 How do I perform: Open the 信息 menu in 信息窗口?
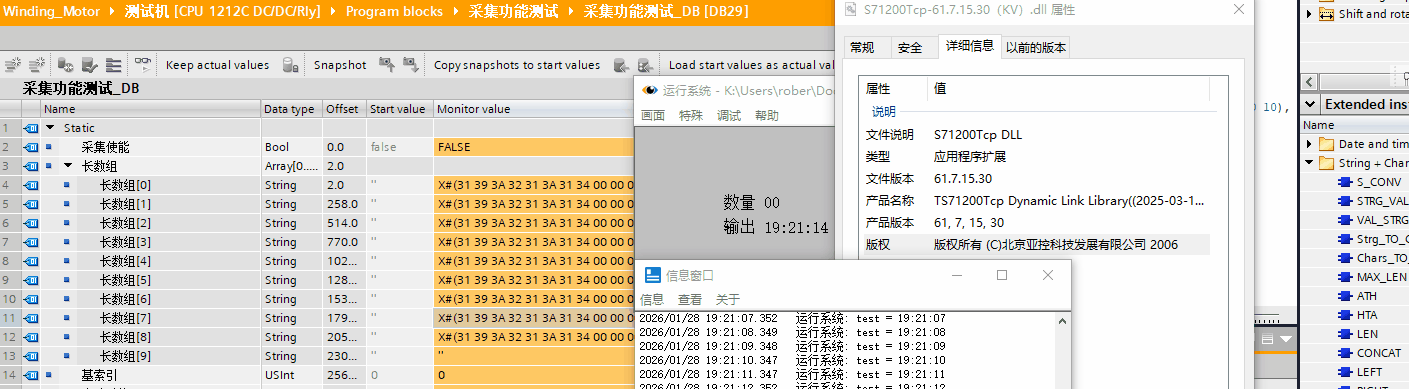point(652,299)
